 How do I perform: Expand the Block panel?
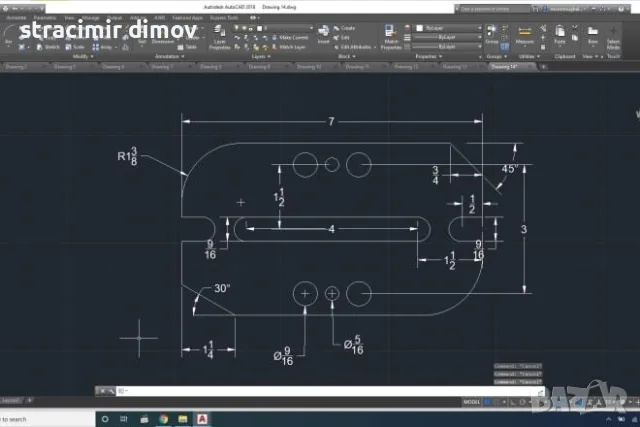(x=347, y=56)
